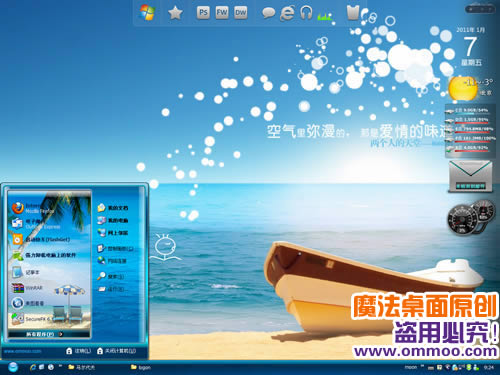Launch Fireworks via the FW dock icon
Viewport: 500px width, 375px height.
click(x=222, y=13)
